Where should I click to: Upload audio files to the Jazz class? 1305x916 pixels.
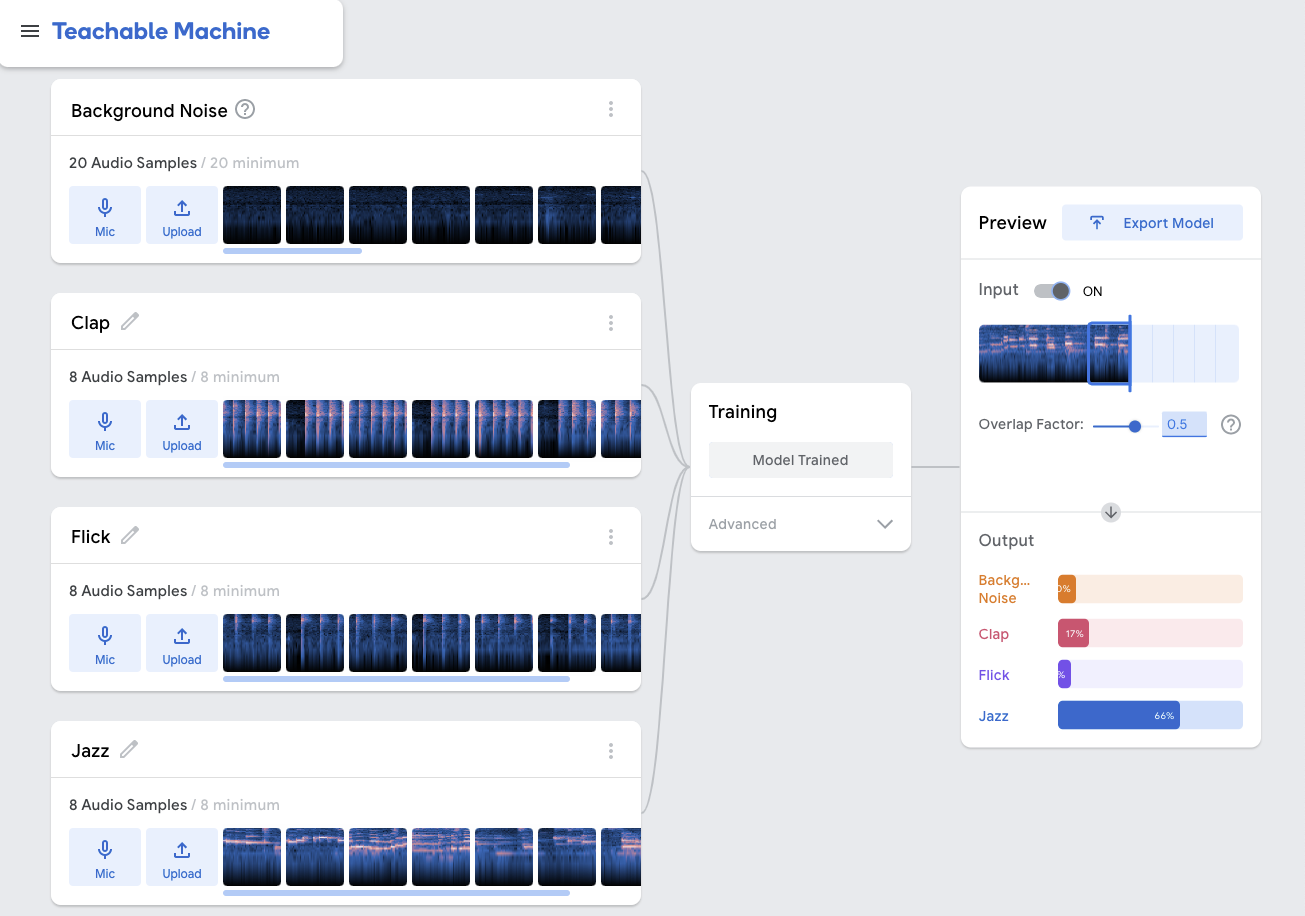182,857
